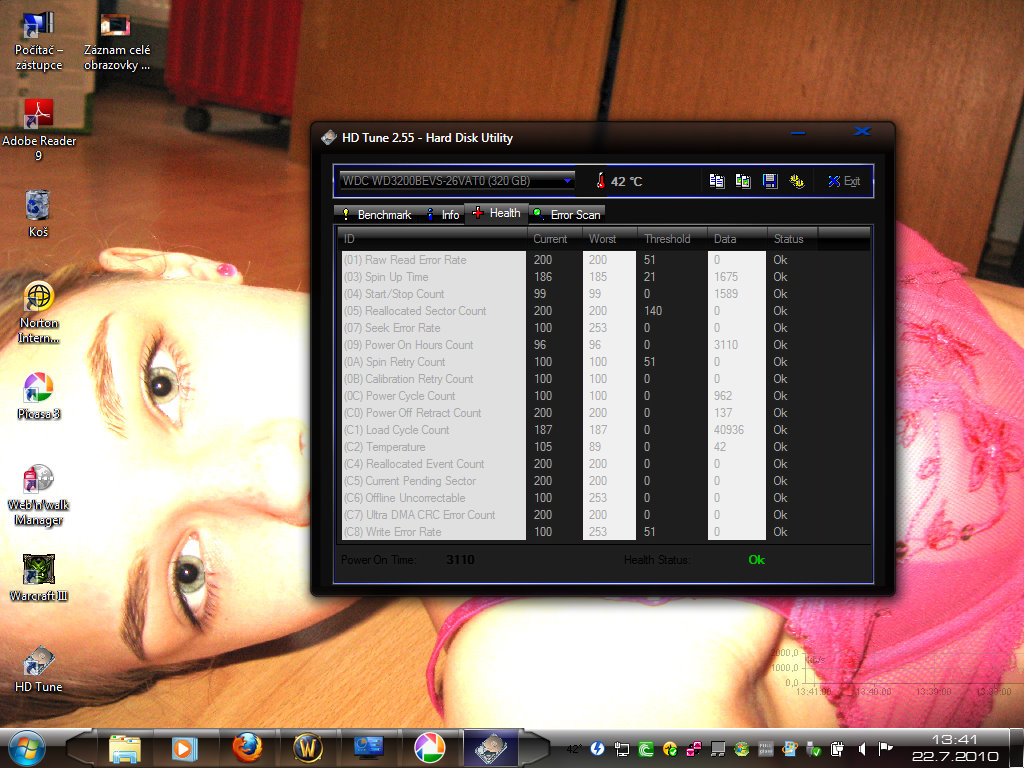Switch to the Error Scan tab
Screen dimensions: 1024x768
567,215
